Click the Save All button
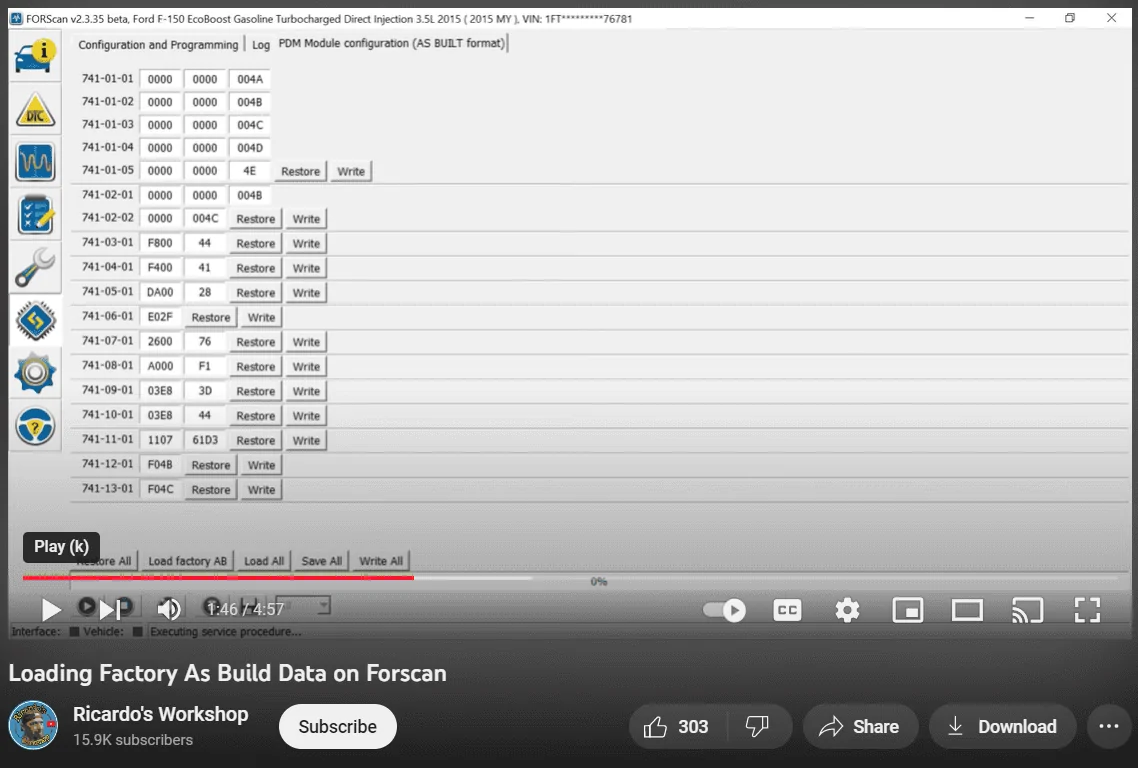Viewport: 1138px width, 768px height. coord(322,561)
